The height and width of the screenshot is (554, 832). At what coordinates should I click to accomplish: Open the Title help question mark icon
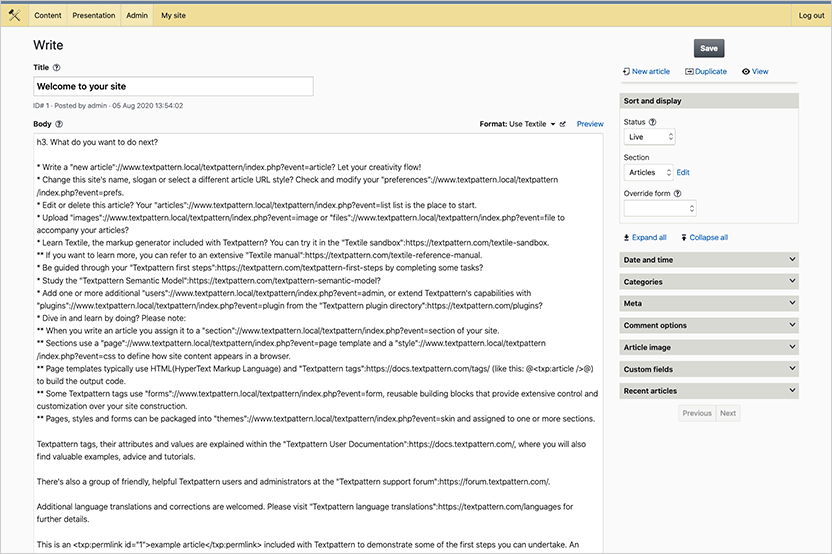pos(57,67)
